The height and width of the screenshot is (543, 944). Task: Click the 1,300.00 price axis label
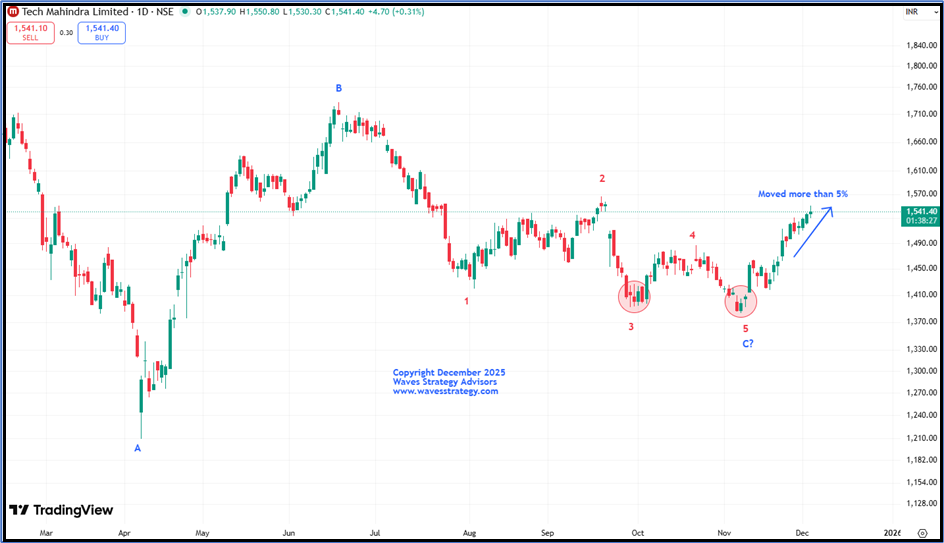click(922, 371)
